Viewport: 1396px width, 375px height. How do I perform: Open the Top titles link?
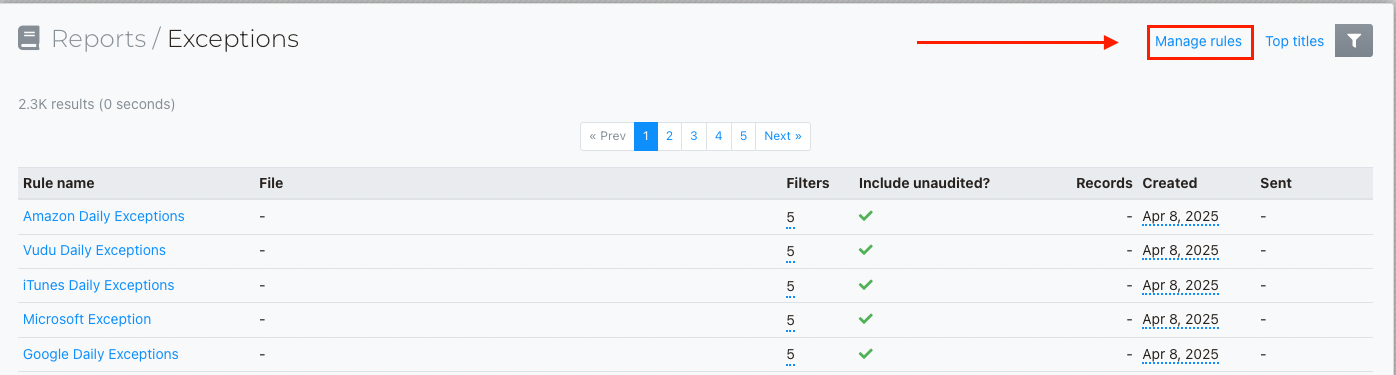pos(1294,41)
